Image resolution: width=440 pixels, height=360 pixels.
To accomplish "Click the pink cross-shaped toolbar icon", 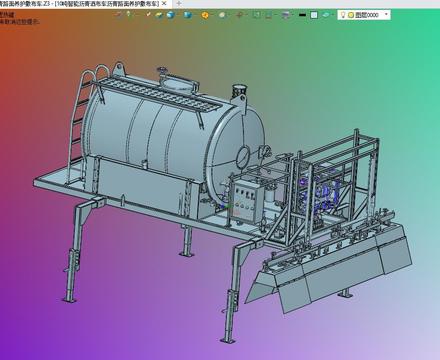I will [x=240, y=15].
